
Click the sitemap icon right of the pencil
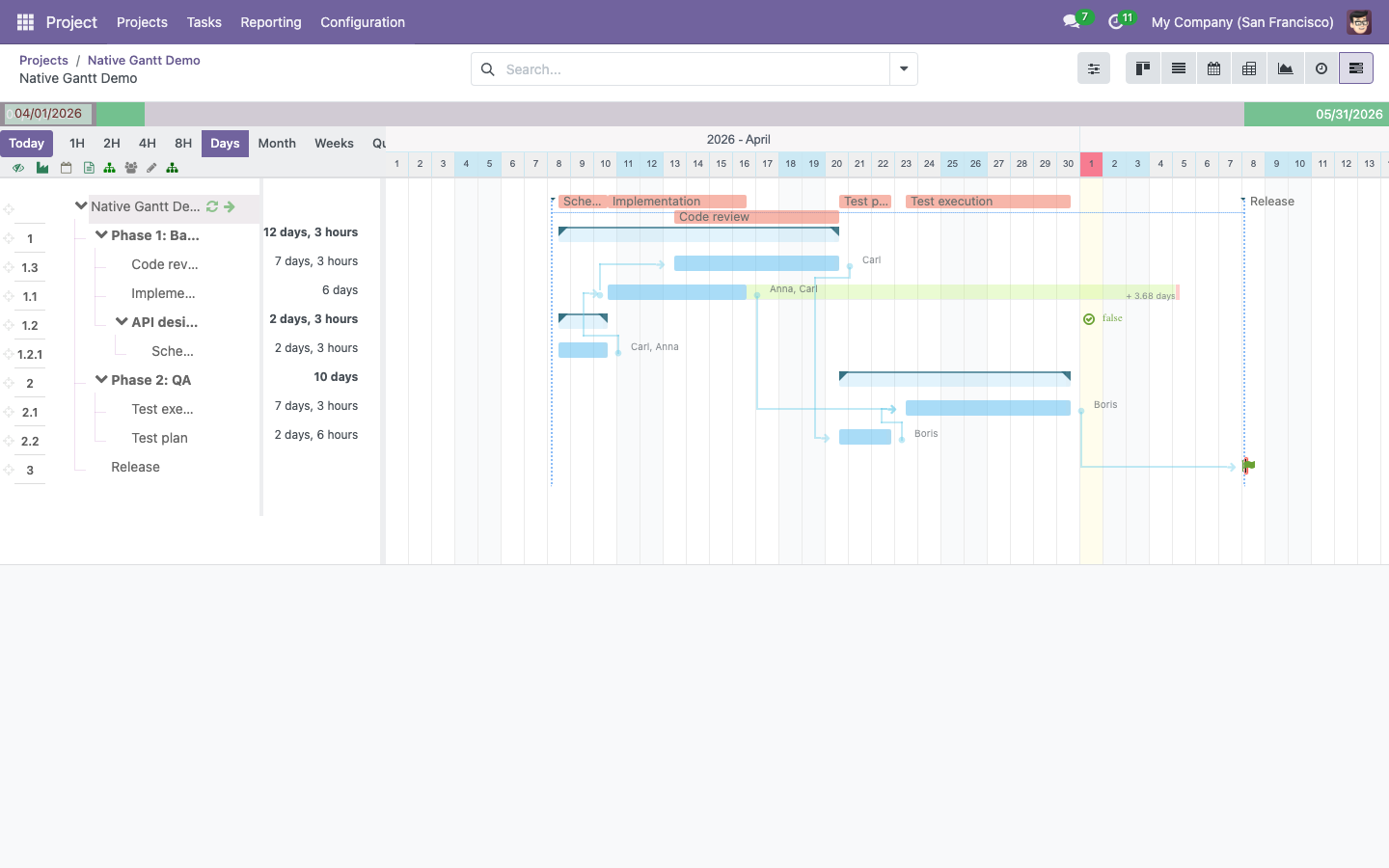pyautogui.click(x=172, y=168)
